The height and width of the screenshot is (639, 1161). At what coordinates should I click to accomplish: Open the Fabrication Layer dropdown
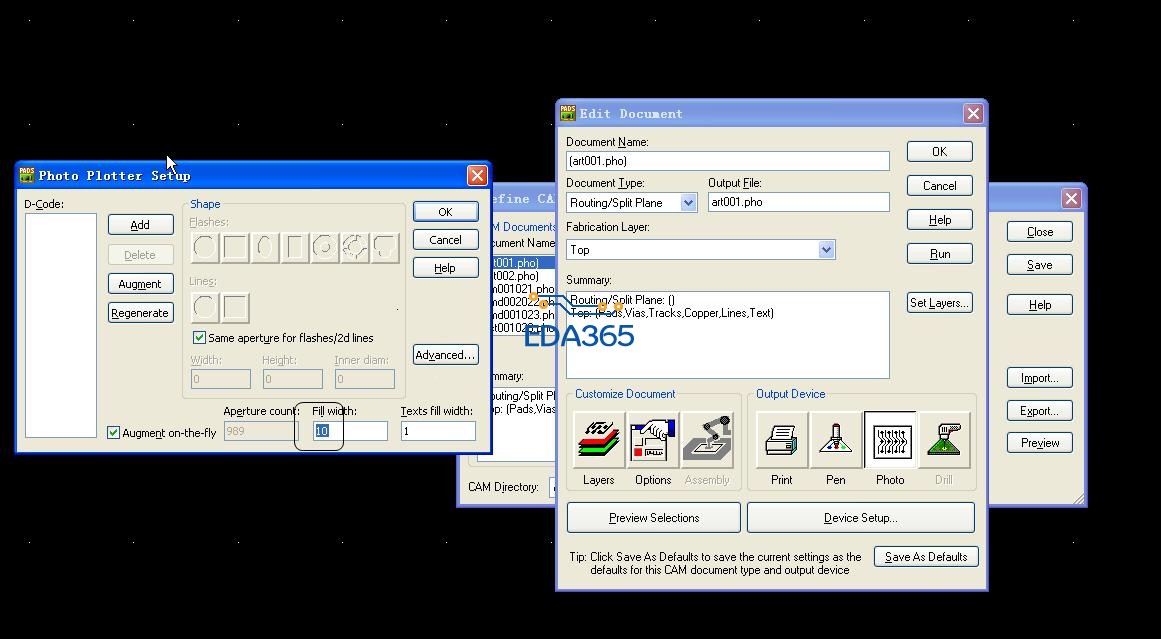pos(827,250)
